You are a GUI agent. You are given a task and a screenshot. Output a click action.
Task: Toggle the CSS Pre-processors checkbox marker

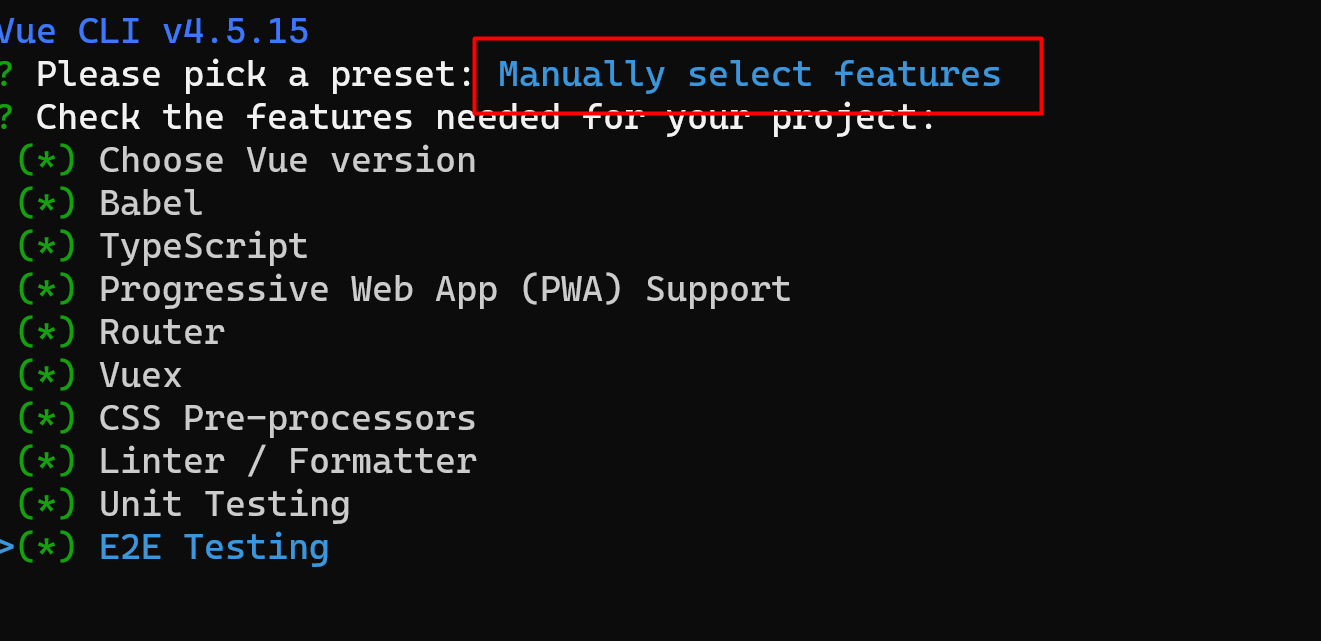click(x=47, y=419)
